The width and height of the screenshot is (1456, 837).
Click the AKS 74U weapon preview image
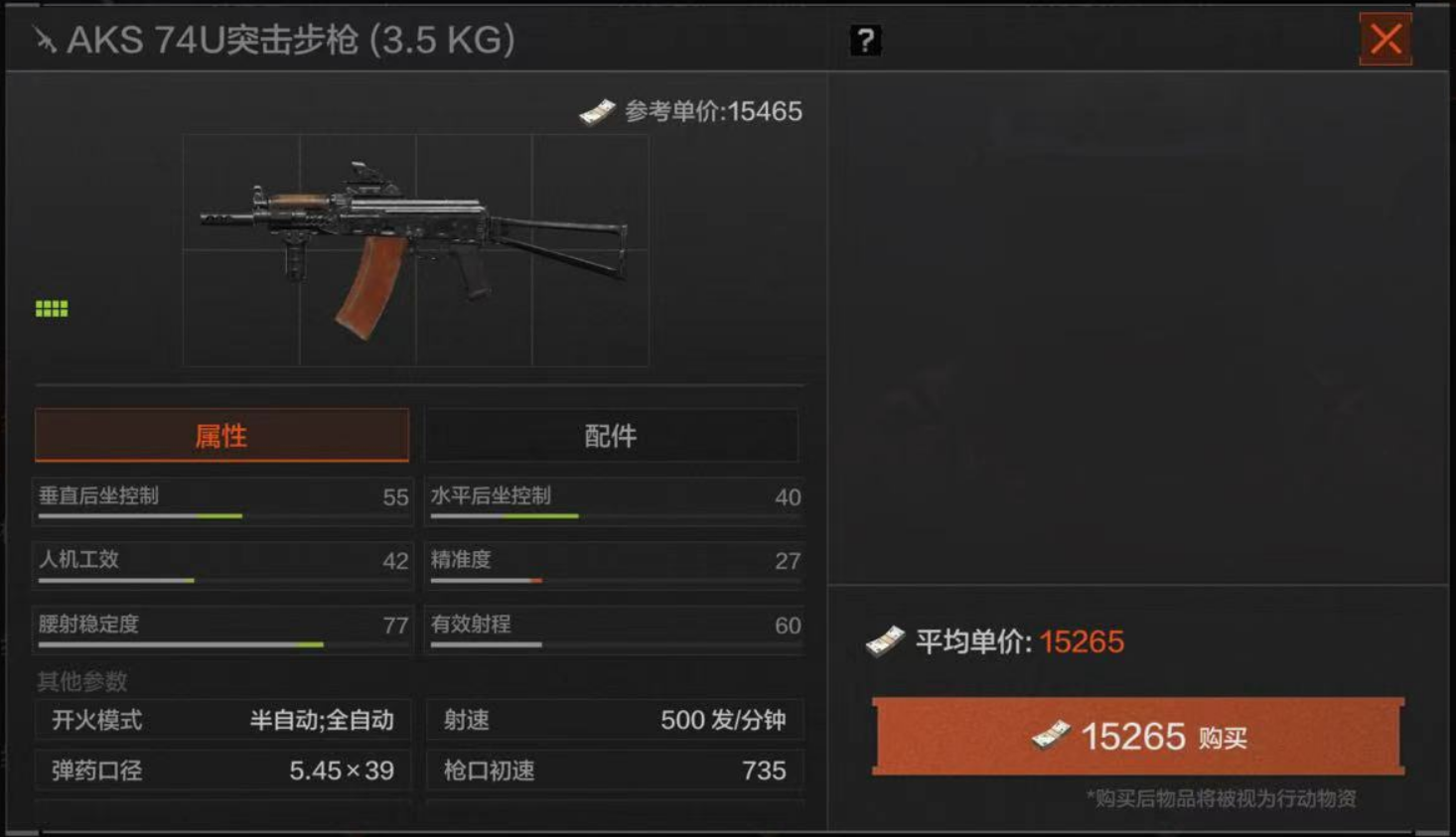(x=415, y=250)
